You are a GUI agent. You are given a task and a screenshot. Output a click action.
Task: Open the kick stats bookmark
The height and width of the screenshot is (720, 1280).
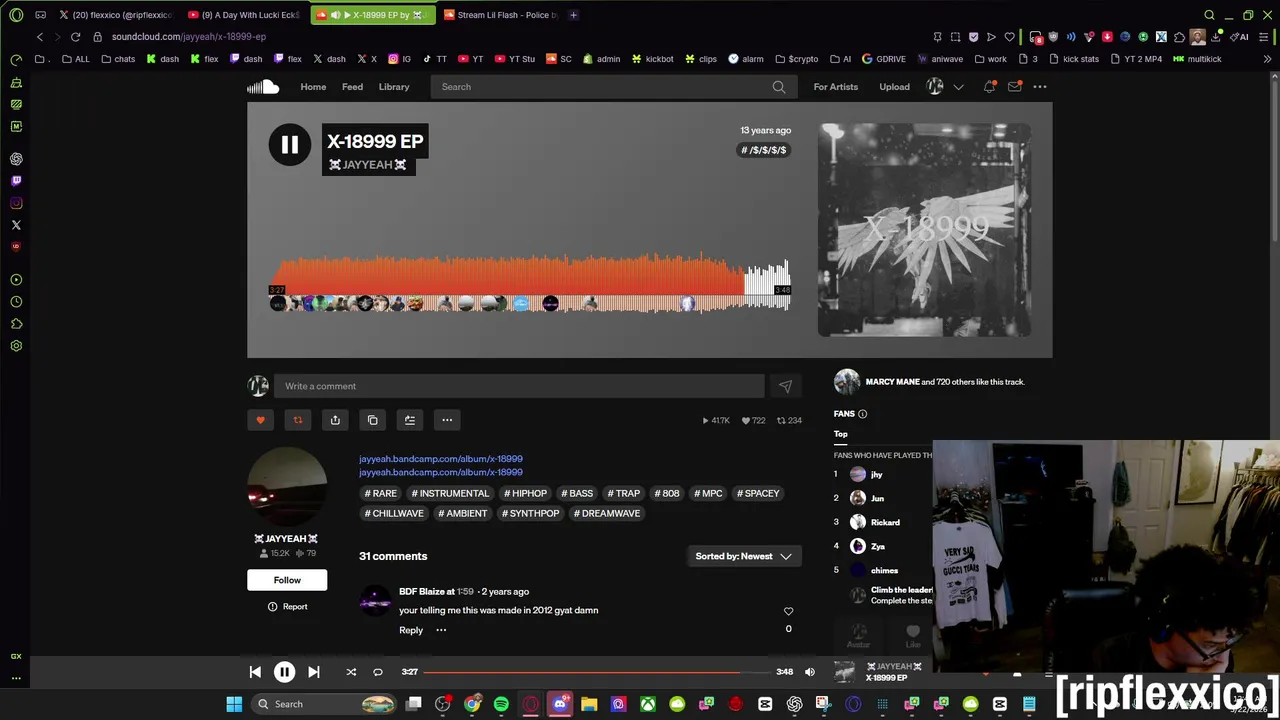point(1074,59)
